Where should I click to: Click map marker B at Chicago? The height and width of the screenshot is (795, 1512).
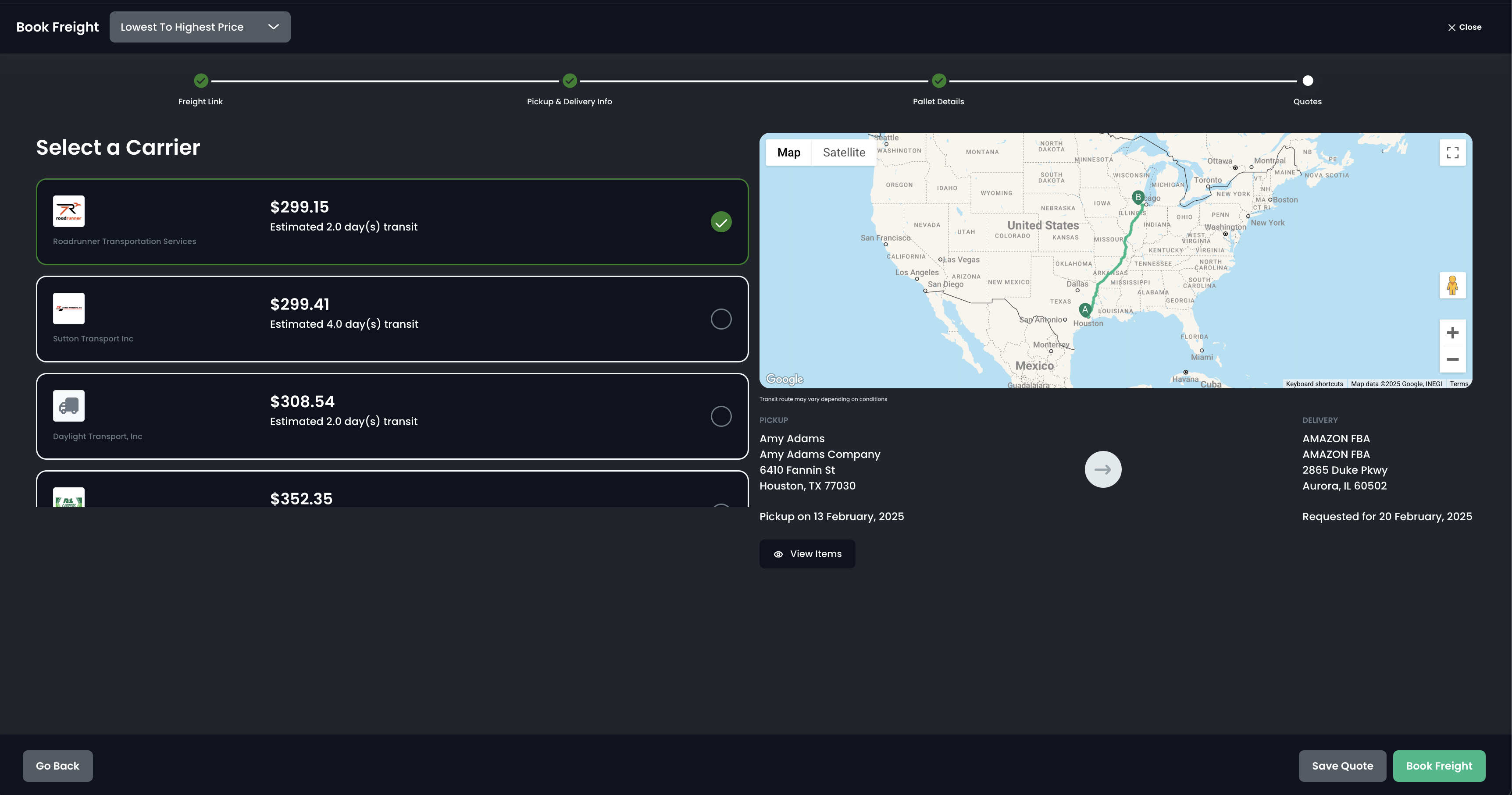[x=1138, y=198]
